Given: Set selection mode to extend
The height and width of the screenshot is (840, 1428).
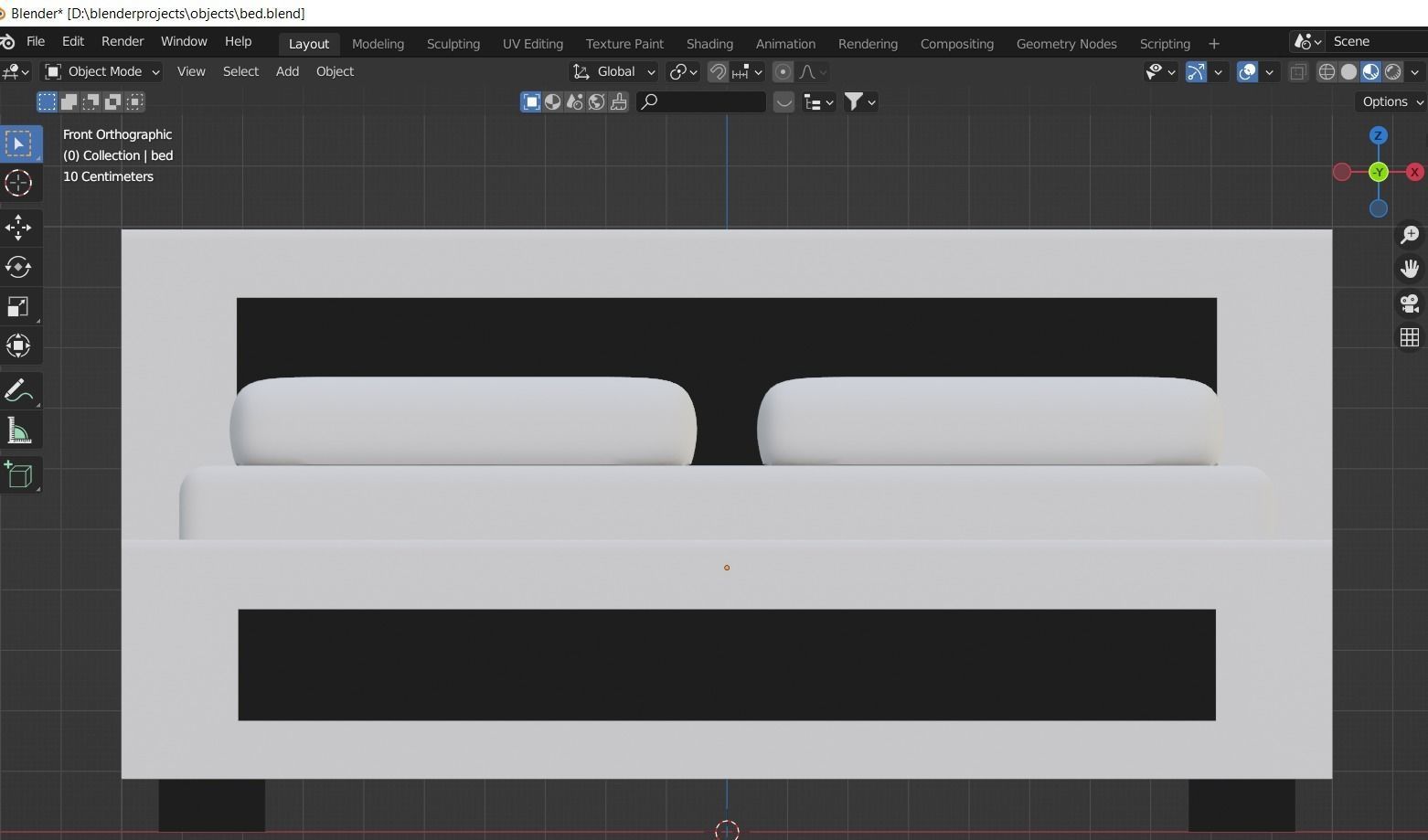Looking at the screenshot, I should click(69, 101).
